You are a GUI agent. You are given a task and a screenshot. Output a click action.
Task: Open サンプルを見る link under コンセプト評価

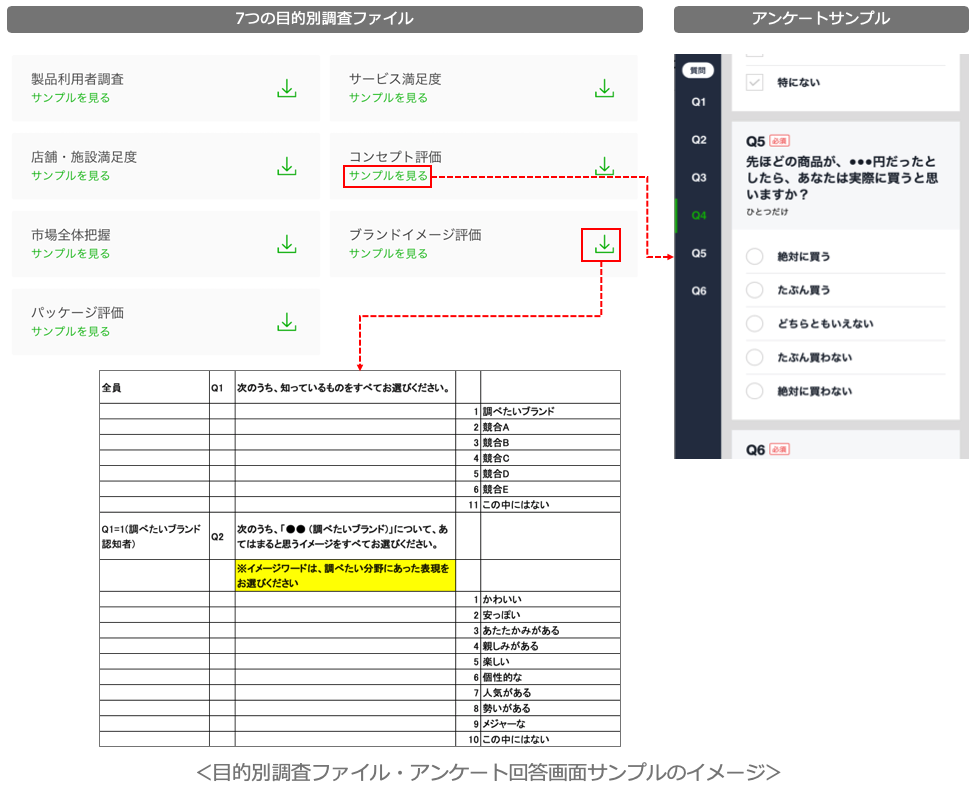pyautogui.click(x=388, y=176)
